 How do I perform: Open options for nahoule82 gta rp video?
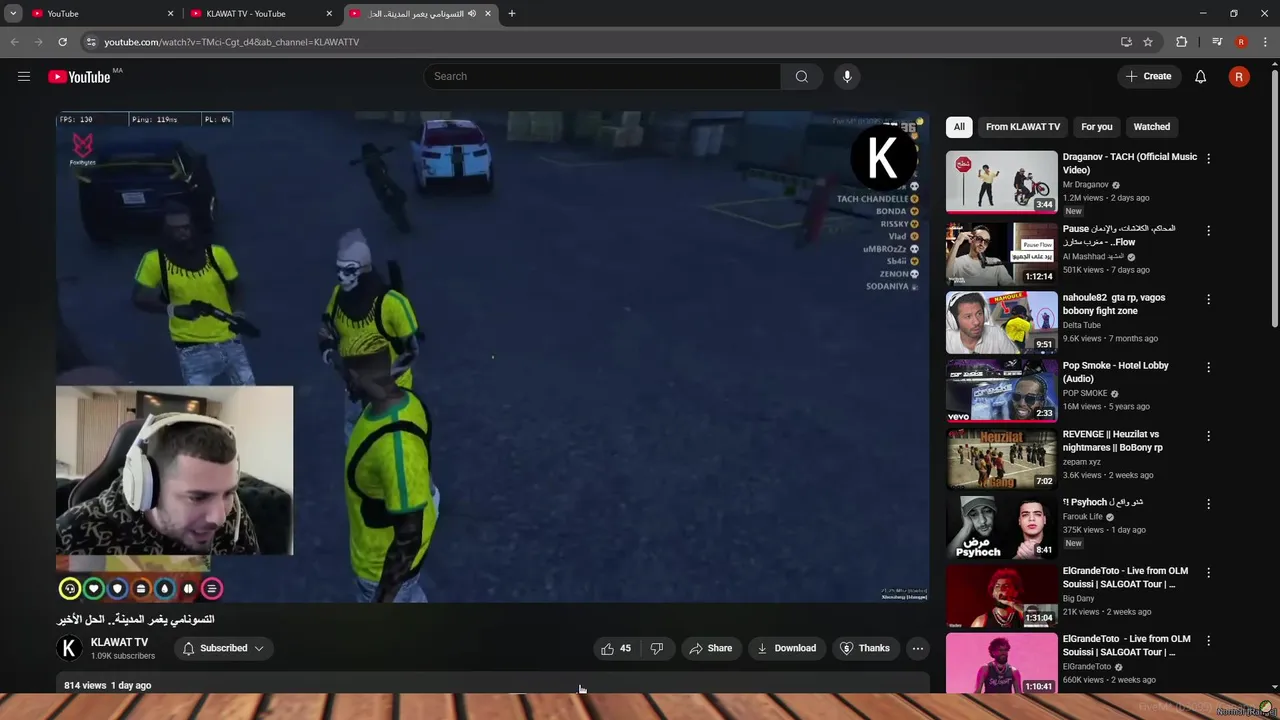pos(1208,299)
